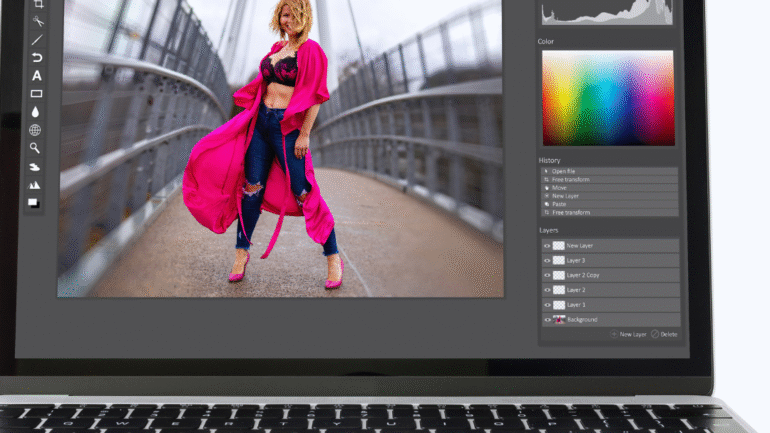Select Free transform step right after Open file
Viewport: 770px width, 433px height.
click(609, 180)
